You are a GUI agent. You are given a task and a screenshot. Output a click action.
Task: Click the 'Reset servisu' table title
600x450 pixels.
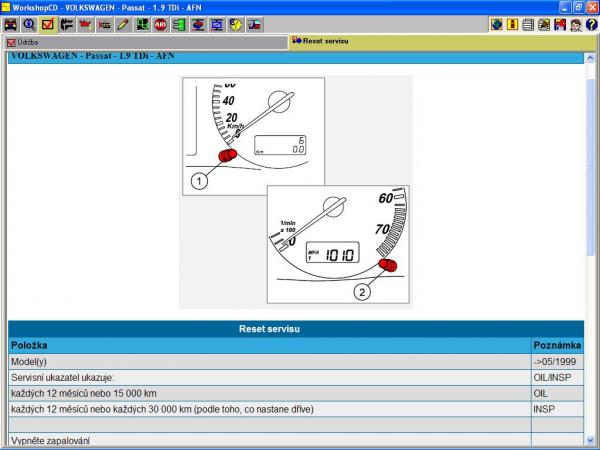coord(269,329)
